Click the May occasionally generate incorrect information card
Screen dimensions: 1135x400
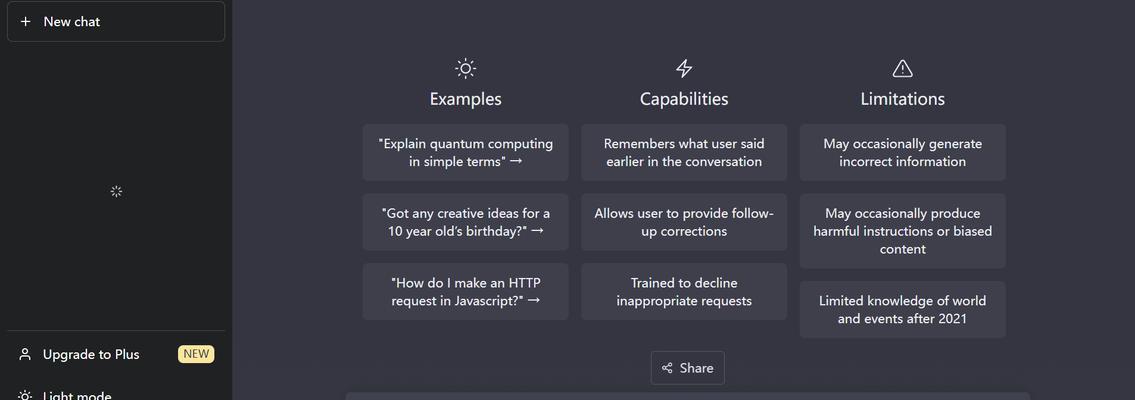click(x=903, y=153)
